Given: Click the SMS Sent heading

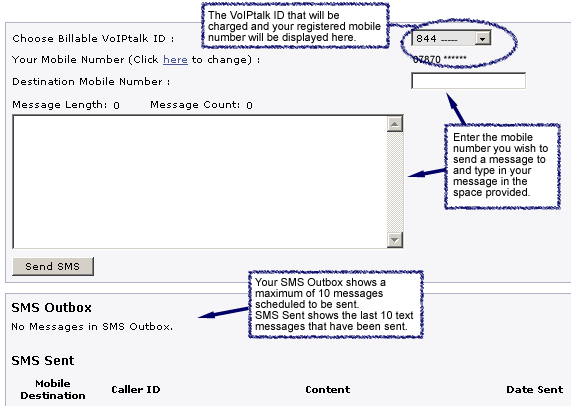Looking at the screenshot, I should [x=43, y=360].
